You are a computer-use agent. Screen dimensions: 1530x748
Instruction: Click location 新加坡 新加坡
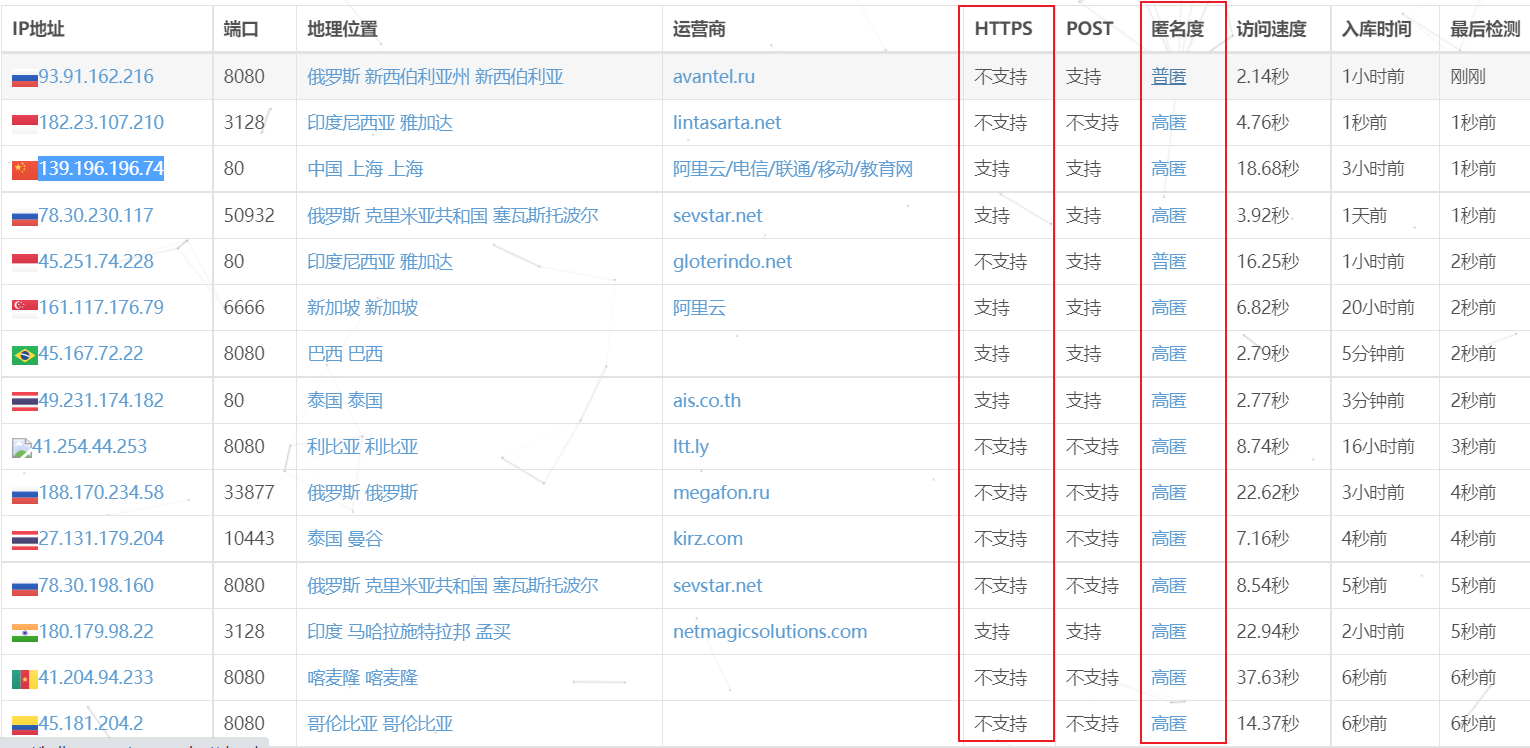point(362,307)
